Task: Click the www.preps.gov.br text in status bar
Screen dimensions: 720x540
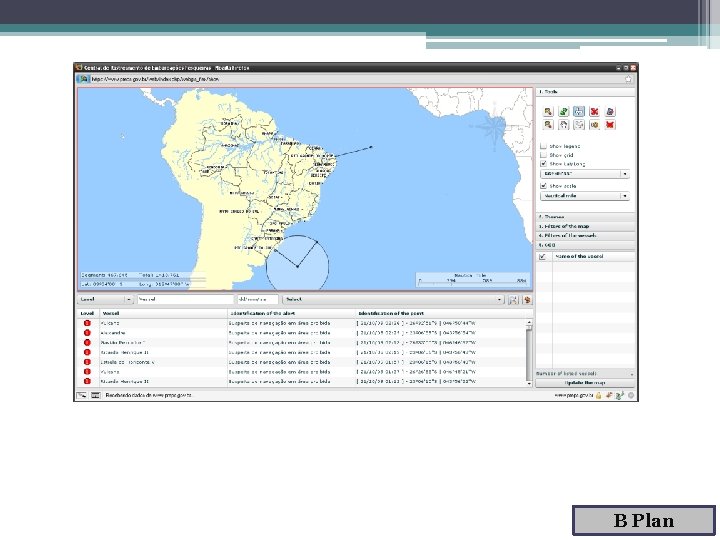Action: click(x=574, y=395)
